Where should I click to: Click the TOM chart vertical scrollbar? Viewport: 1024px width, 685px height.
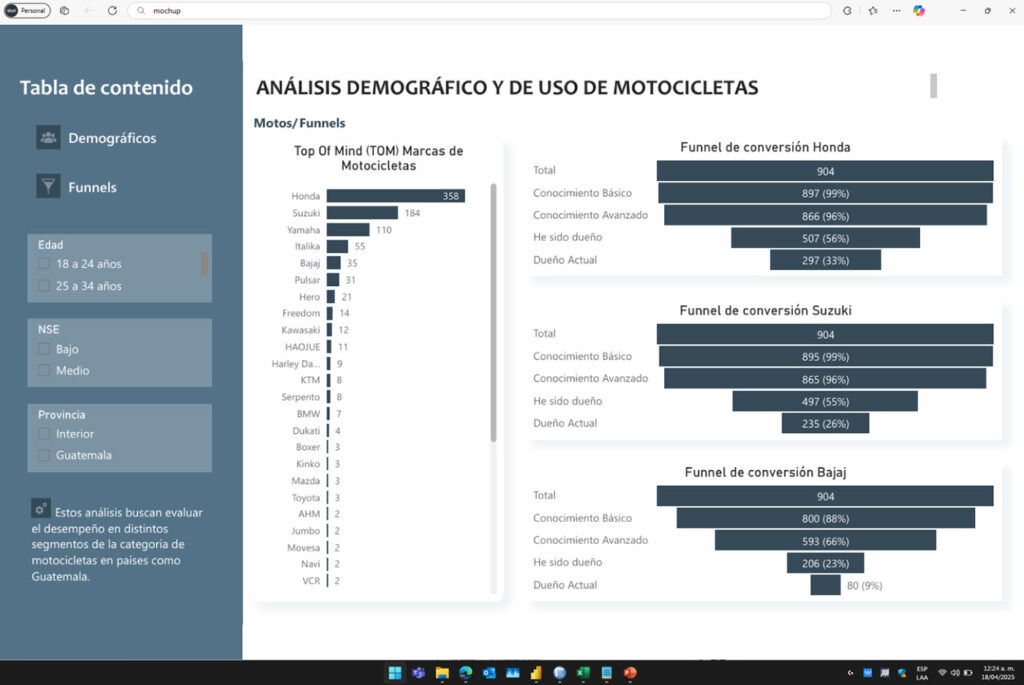click(493, 312)
